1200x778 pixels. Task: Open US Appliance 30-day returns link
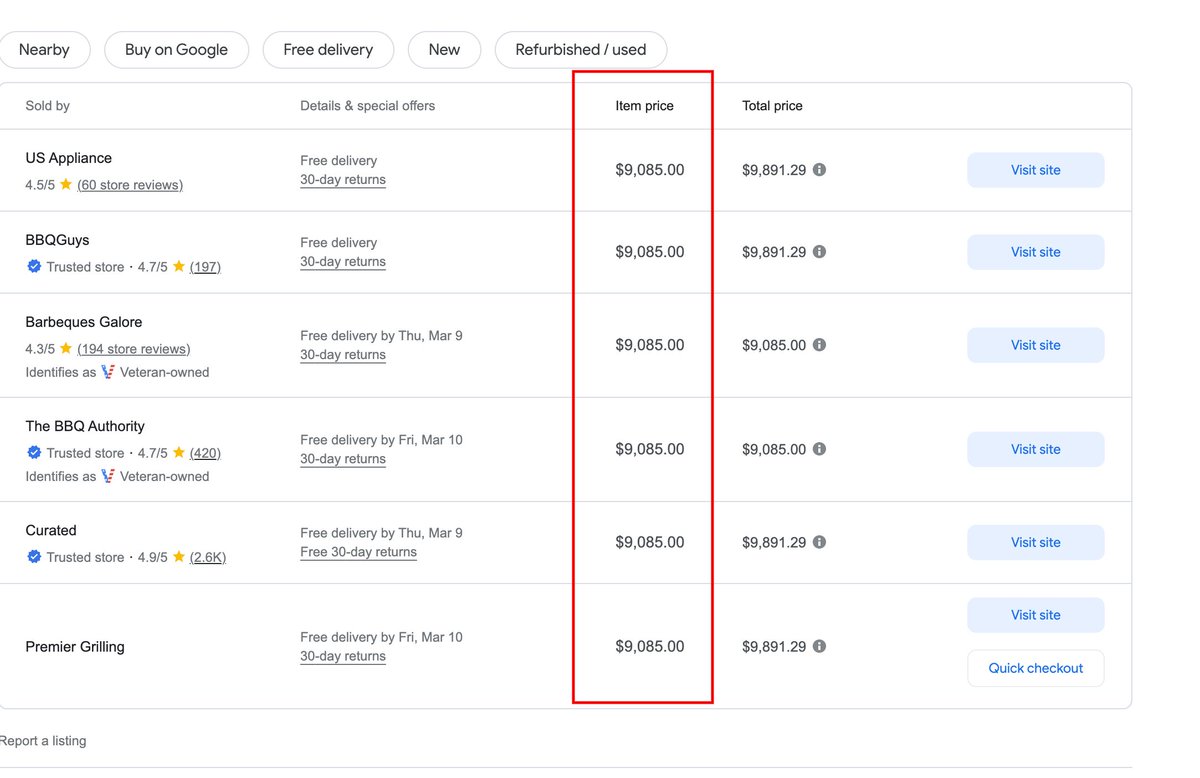pyautogui.click(x=343, y=180)
